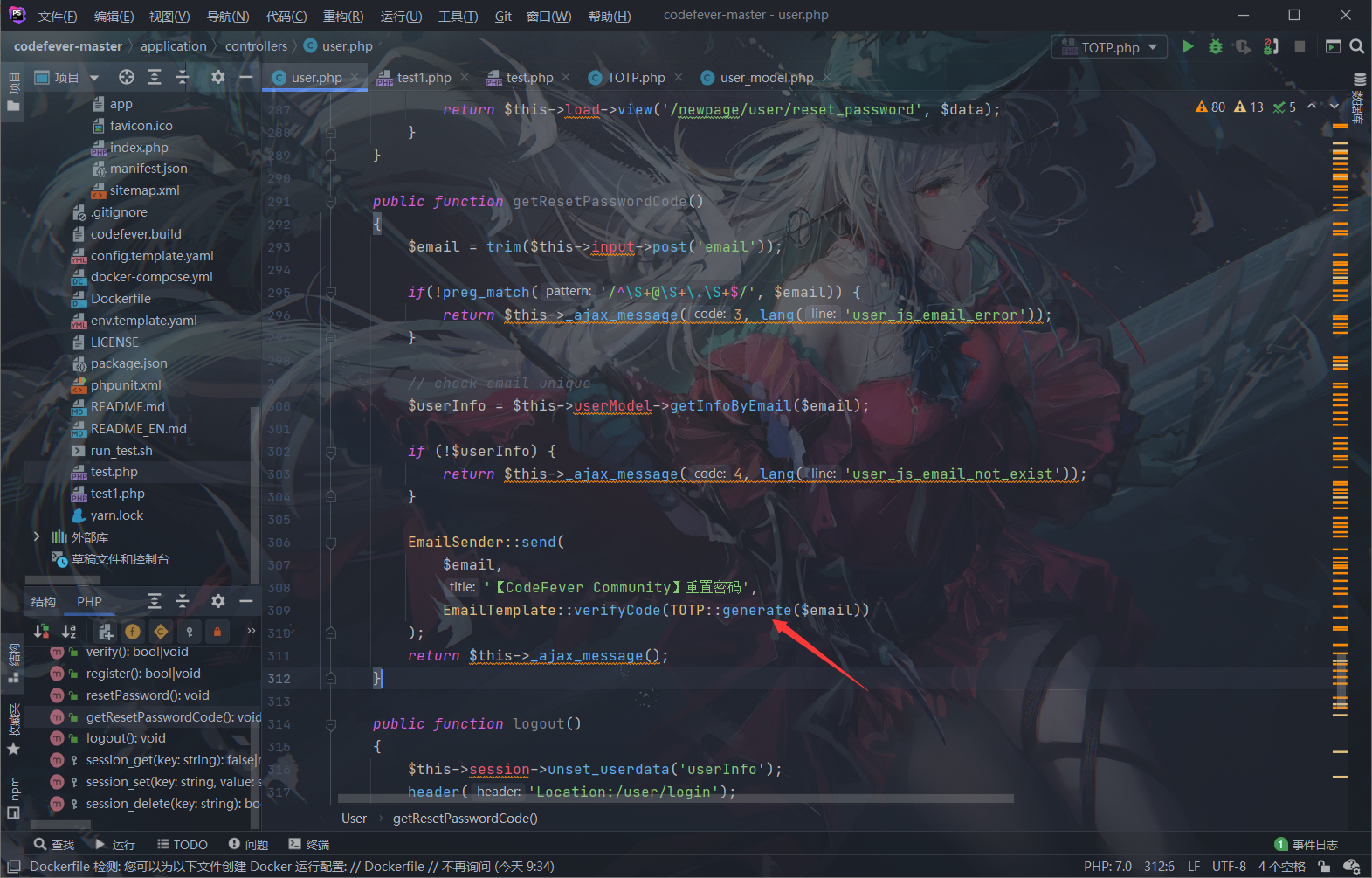1372x878 pixels.
Task: Open the npm side tool window
Action: click(13, 797)
